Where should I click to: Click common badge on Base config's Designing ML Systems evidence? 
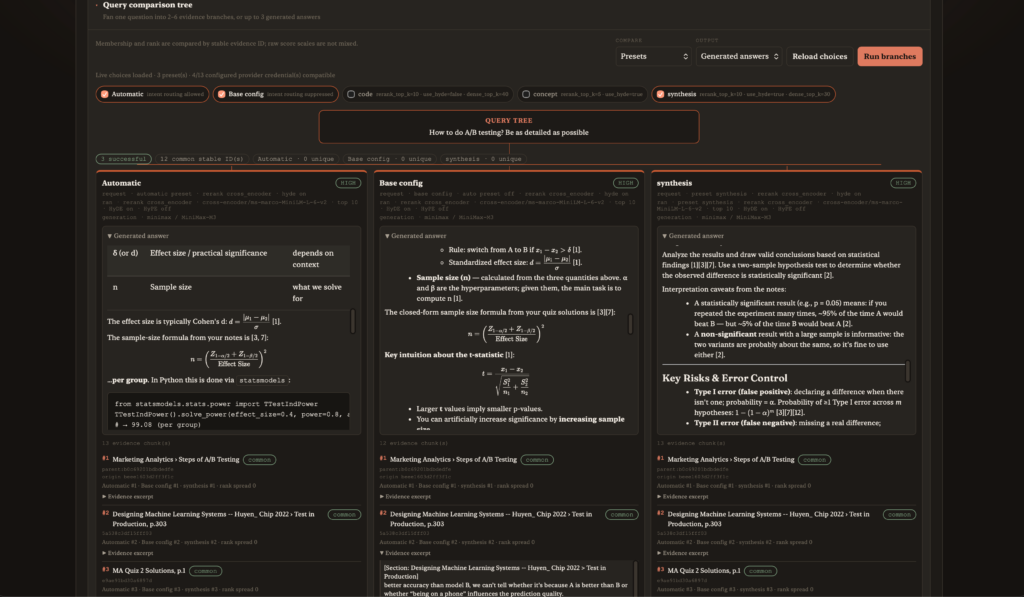[622, 515]
